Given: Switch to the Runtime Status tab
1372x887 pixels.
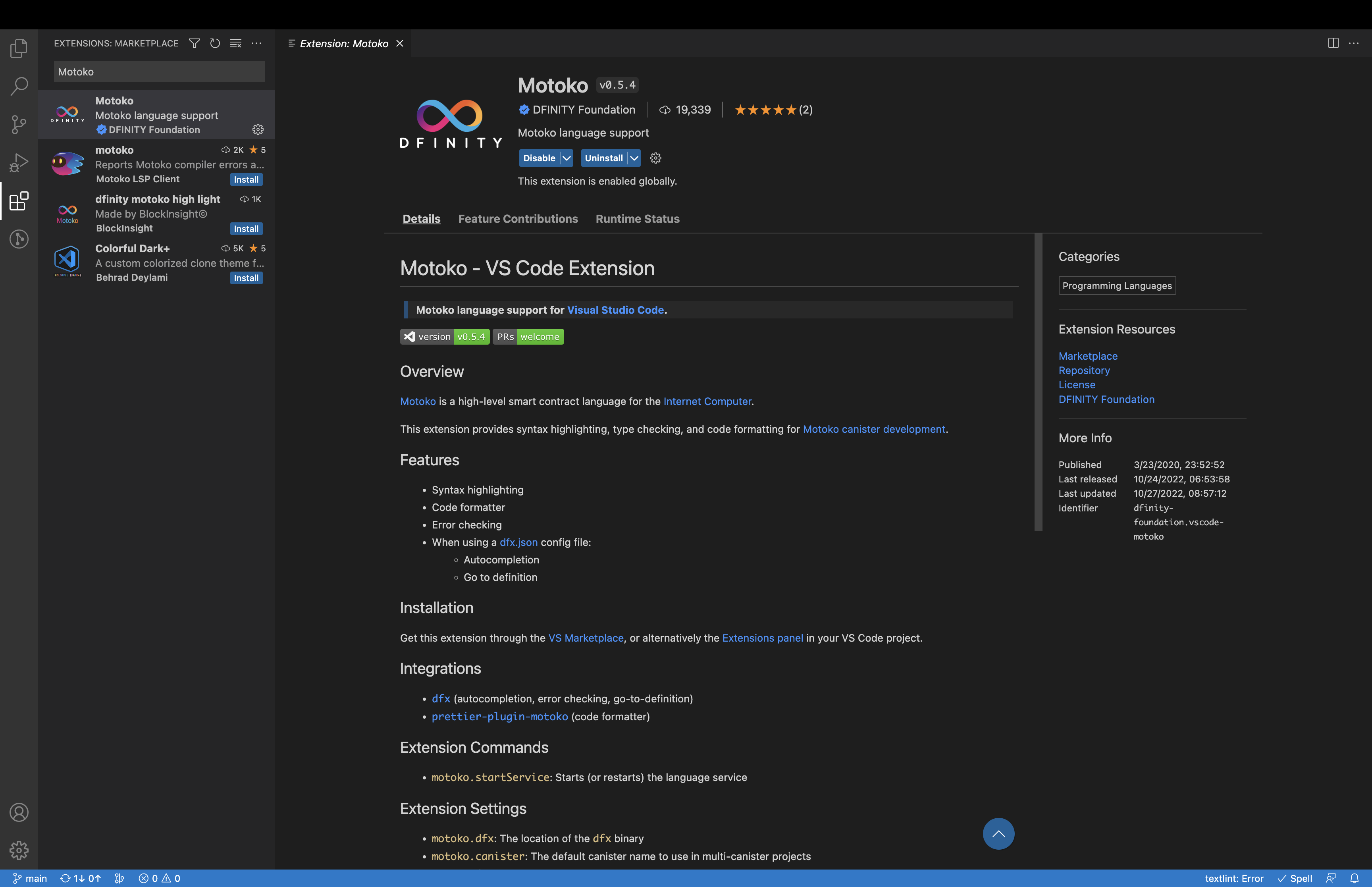Looking at the screenshot, I should [x=637, y=219].
